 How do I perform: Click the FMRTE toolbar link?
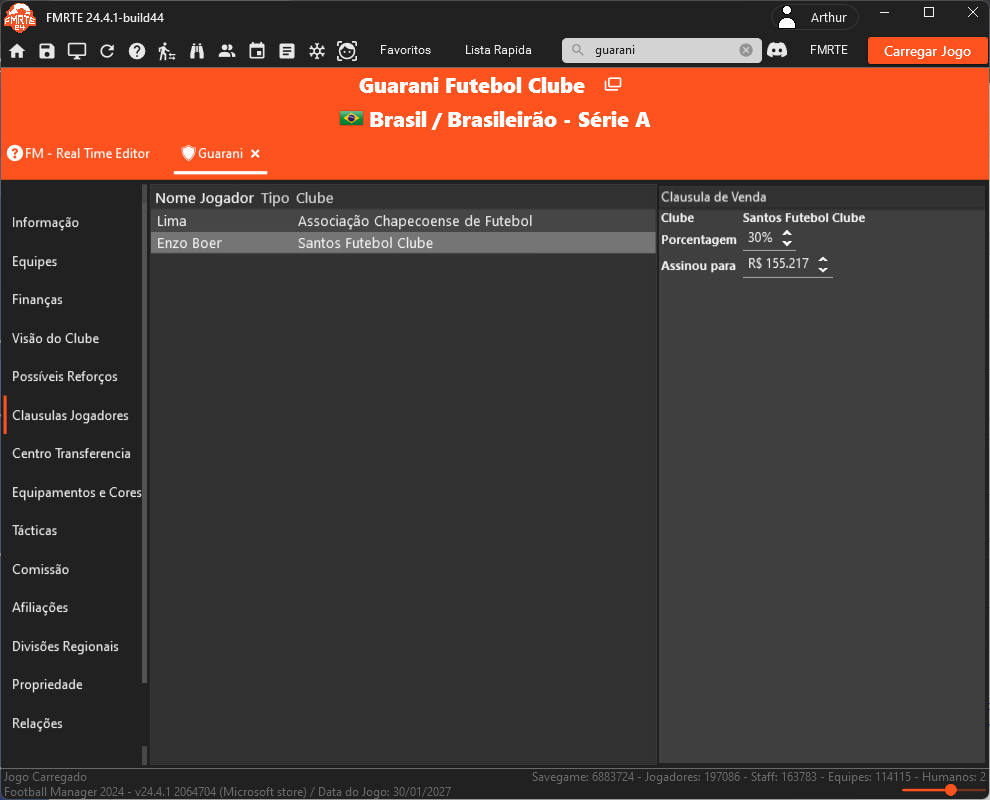828,50
